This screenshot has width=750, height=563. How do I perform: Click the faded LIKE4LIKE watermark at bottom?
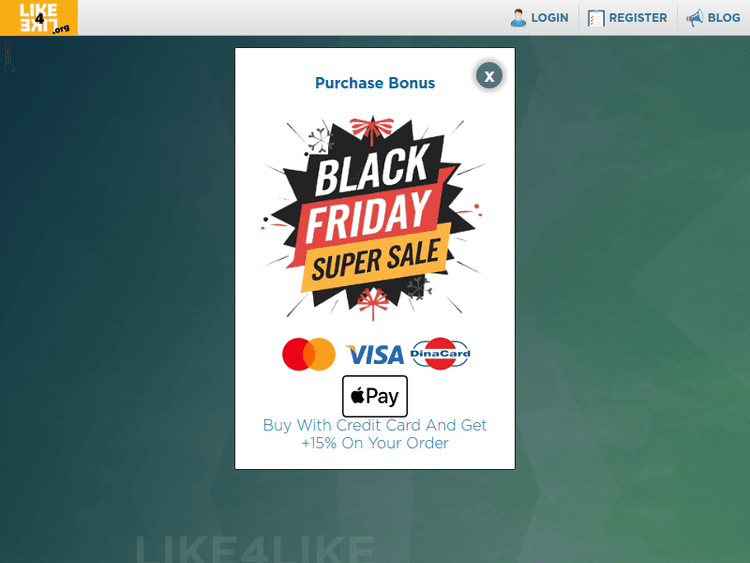pyautogui.click(x=255, y=549)
